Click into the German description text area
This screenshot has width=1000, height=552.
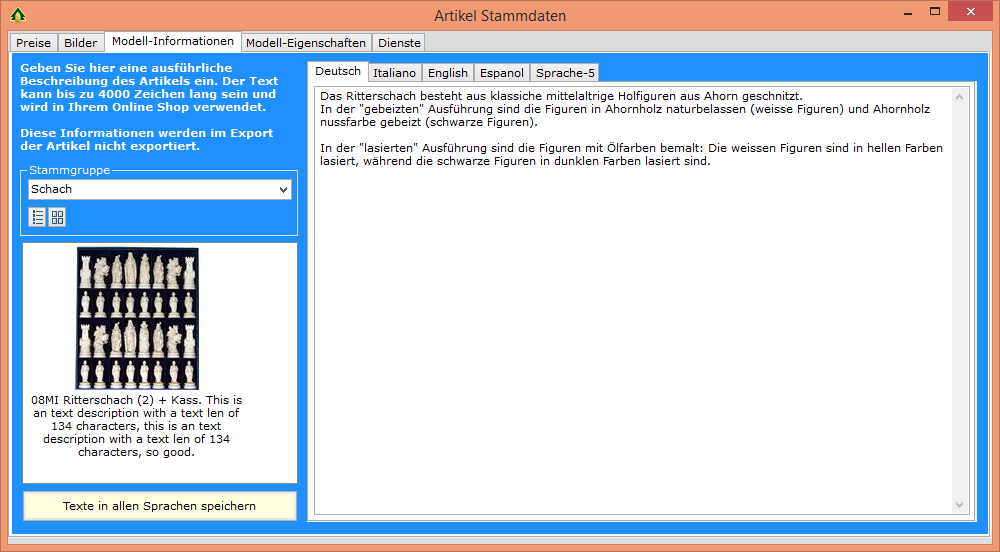click(635, 301)
